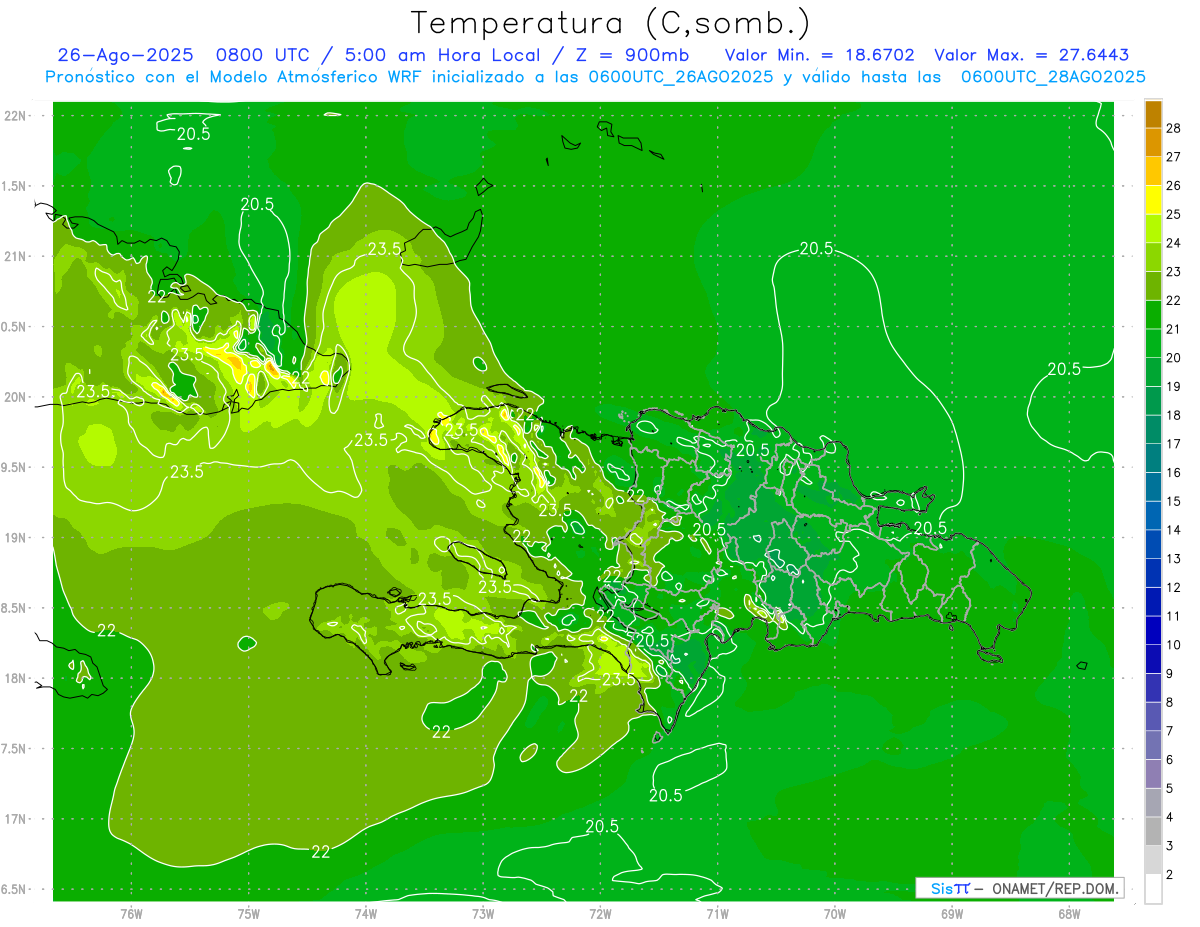Click the longitude axis label "76W"
Image resolution: width=1200 pixels, height=927 pixels.
(131, 913)
